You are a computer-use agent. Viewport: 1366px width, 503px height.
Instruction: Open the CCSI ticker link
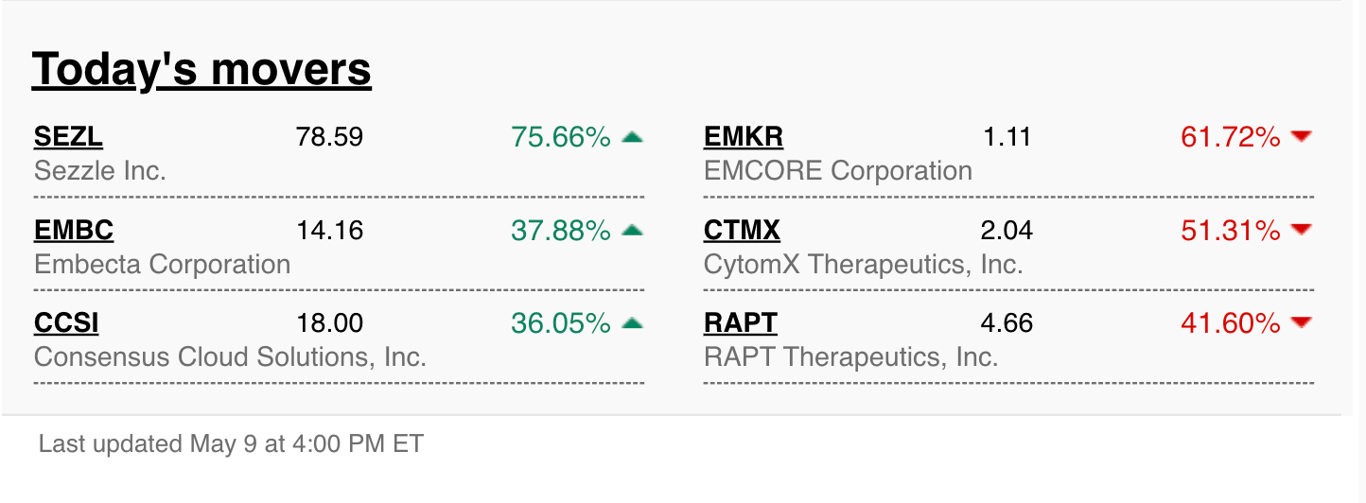pos(66,323)
